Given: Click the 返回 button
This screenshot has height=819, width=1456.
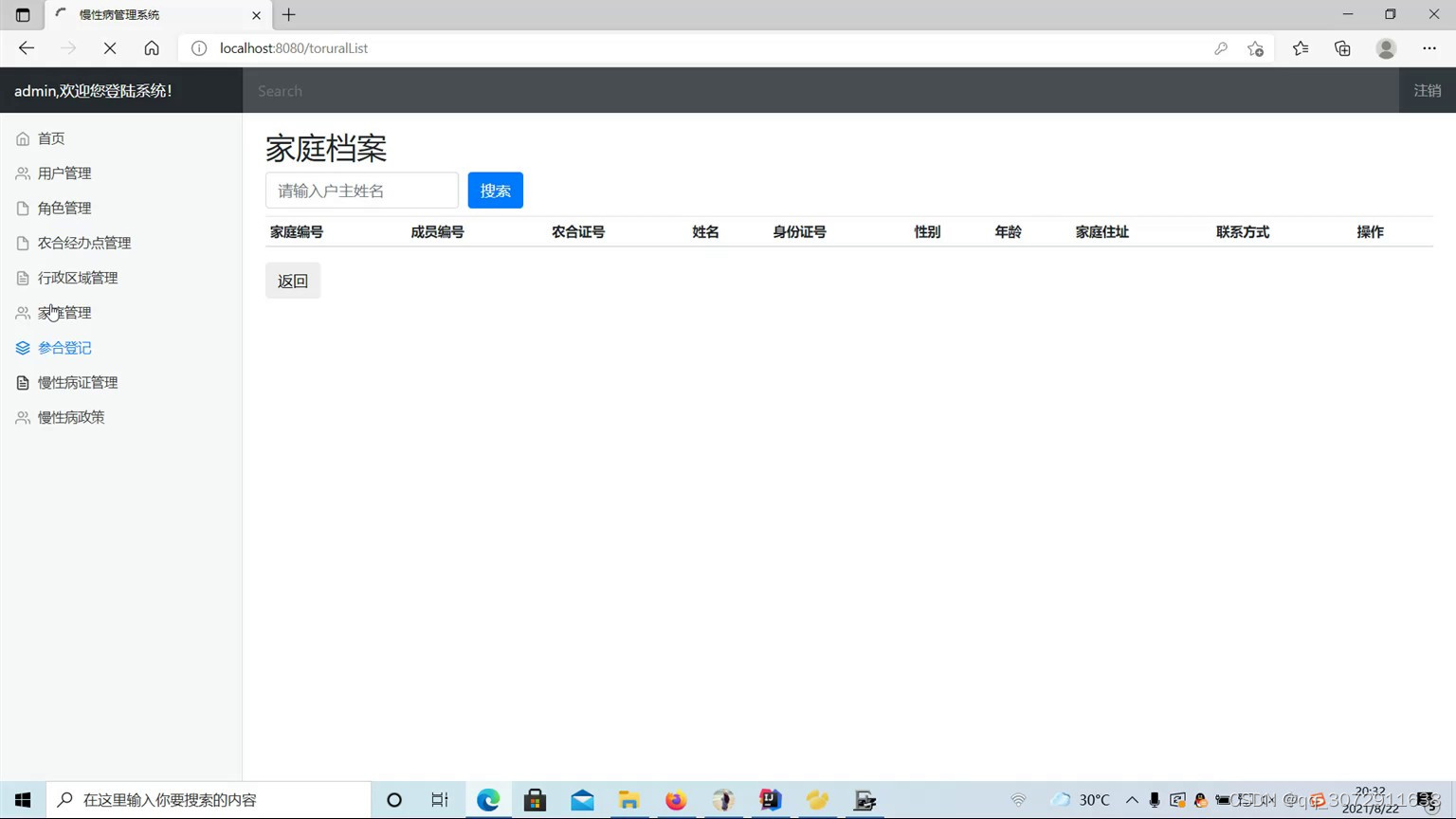Looking at the screenshot, I should (293, 281).
